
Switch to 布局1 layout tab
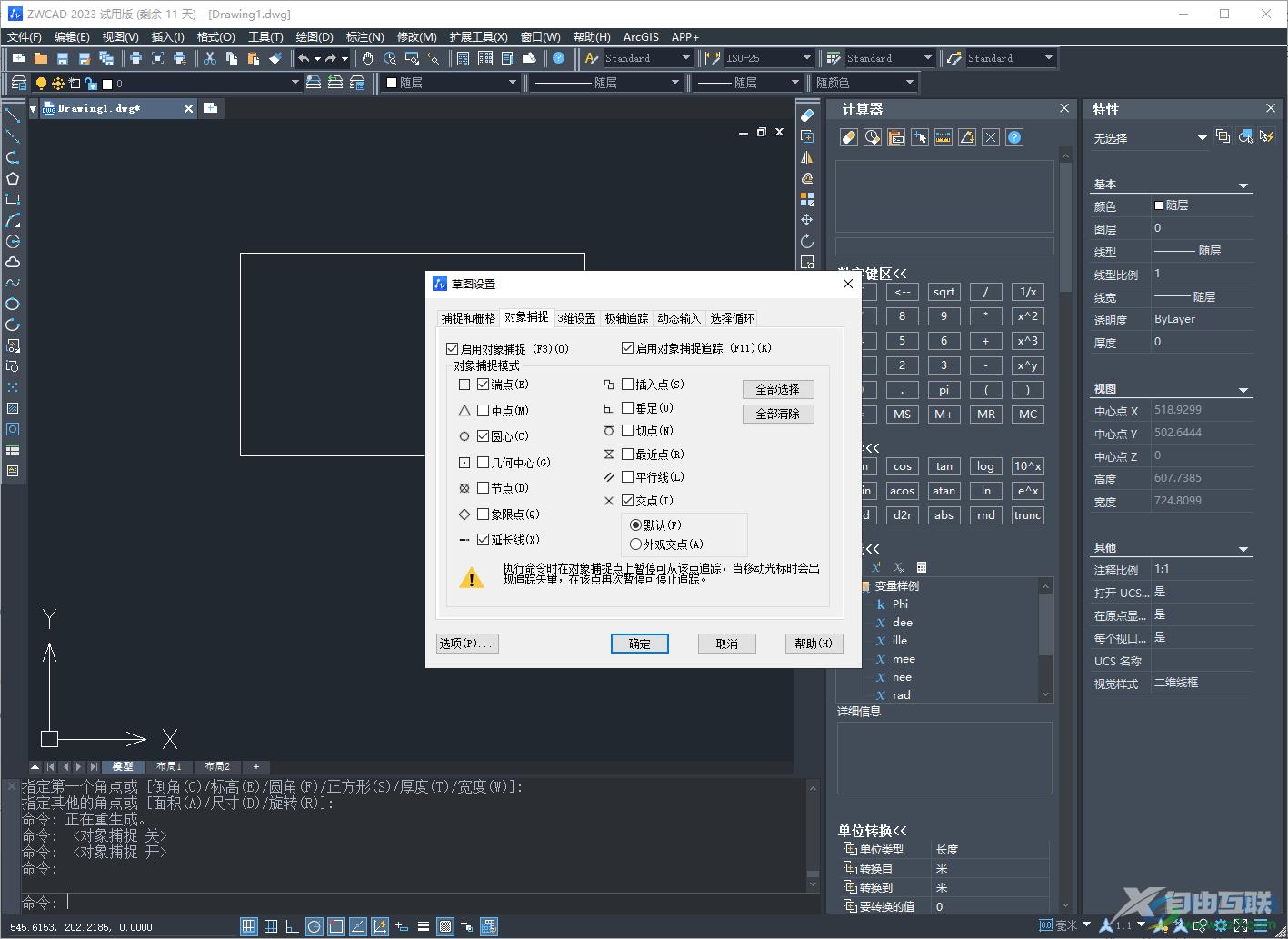coord(169,766)
